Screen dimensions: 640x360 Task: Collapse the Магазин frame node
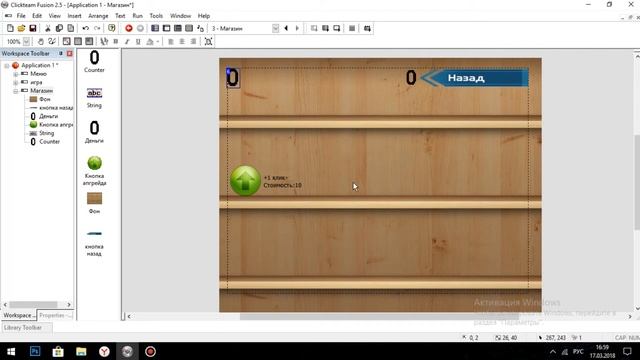point(16,91)
